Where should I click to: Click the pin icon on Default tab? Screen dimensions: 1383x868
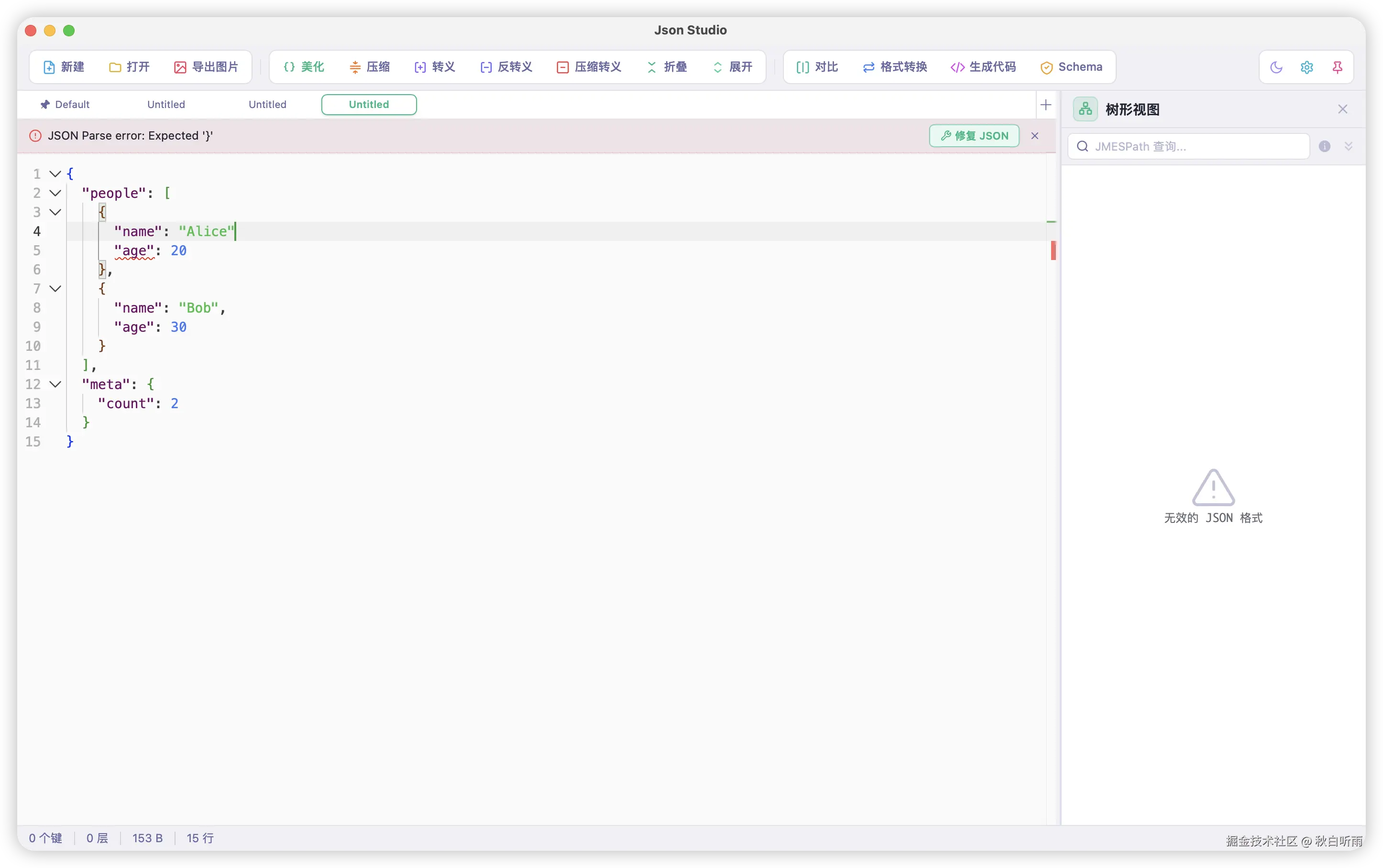(45, 105)
